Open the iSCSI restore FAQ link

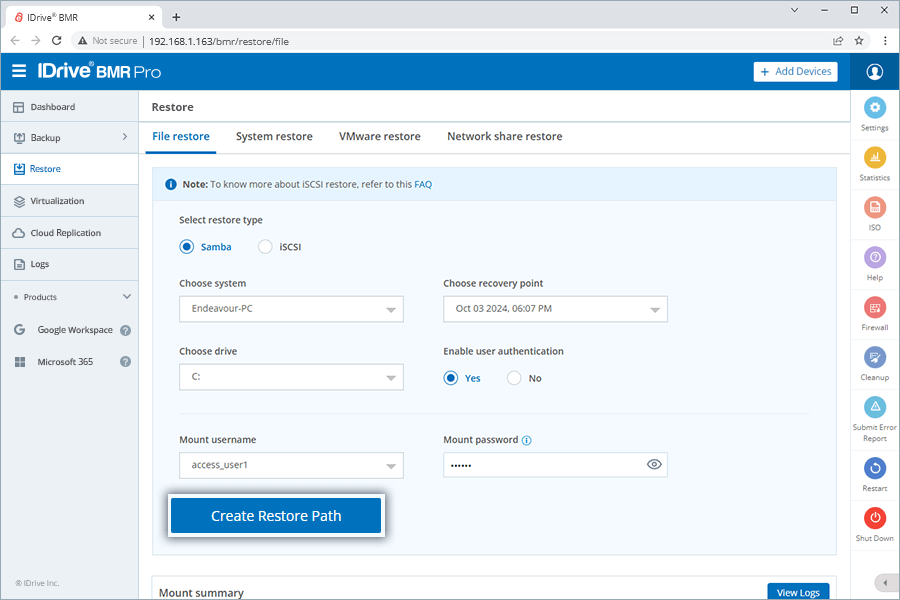coord(423,184)
